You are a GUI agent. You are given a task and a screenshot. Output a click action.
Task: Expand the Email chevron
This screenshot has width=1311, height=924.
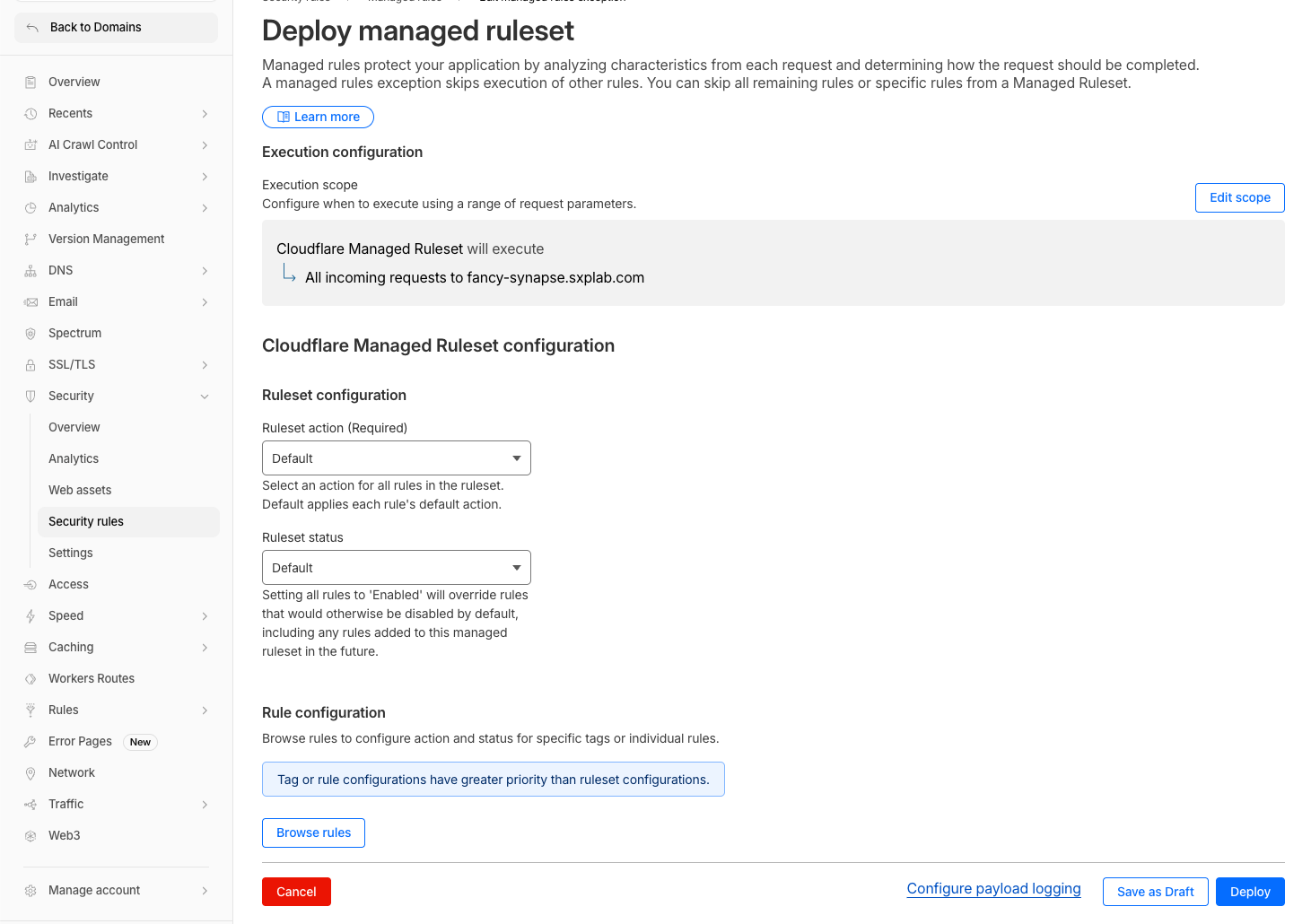(x=205, y=301)
